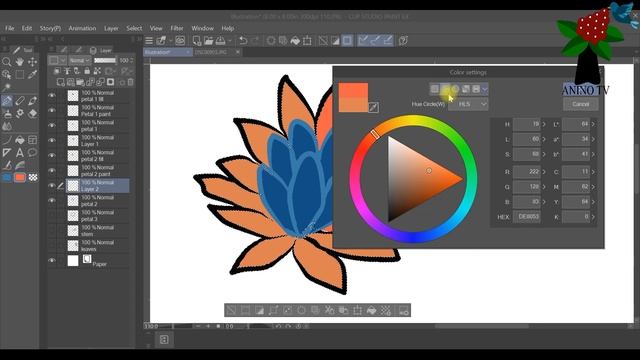The height and width of the screenshot is (360, 640).
Task: Open the Filter menu
Action: click(177, 28)
